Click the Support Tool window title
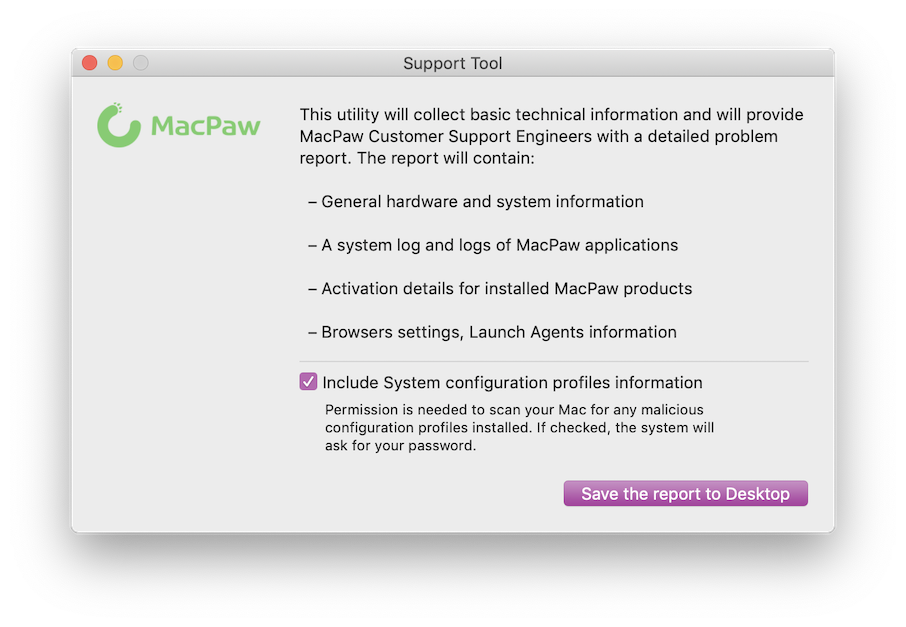The width and height of the screenshot is (906, 627). click(x=452, y=63)
